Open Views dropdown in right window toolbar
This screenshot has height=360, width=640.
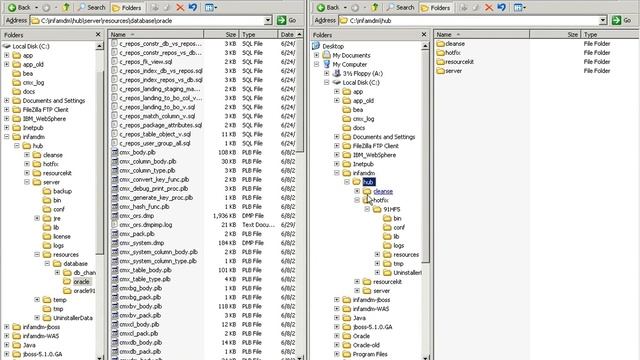click(x=520, y=7)
